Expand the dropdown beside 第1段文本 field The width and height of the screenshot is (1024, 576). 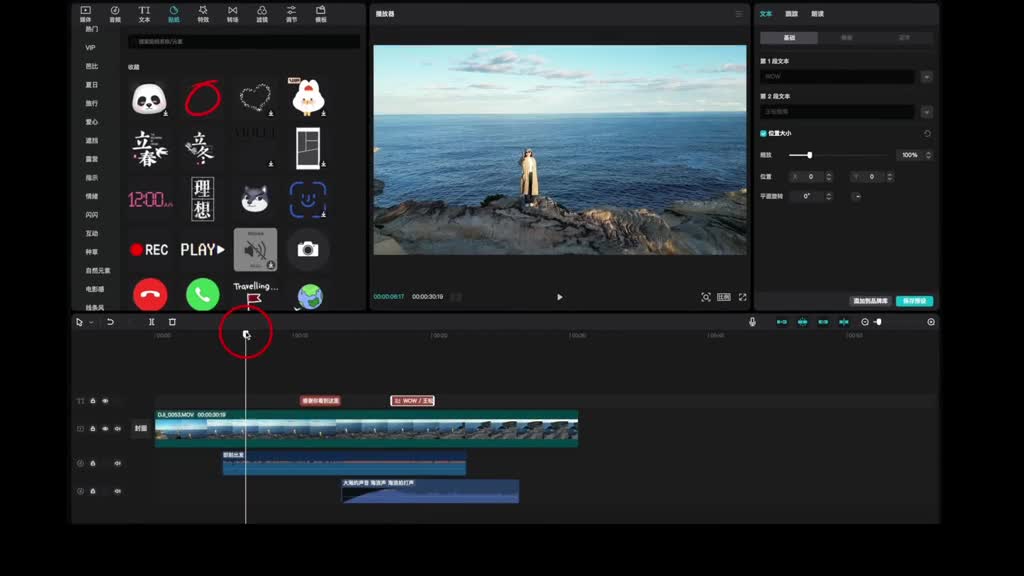point(927,77)
